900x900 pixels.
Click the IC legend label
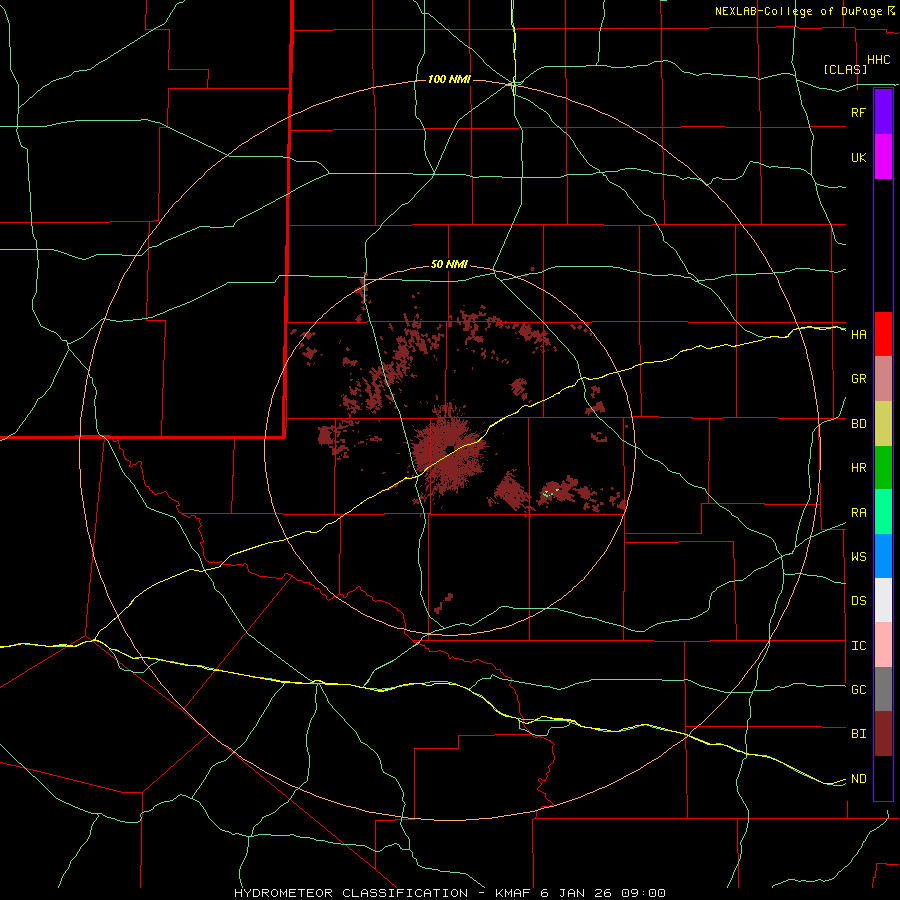point(859,646)
